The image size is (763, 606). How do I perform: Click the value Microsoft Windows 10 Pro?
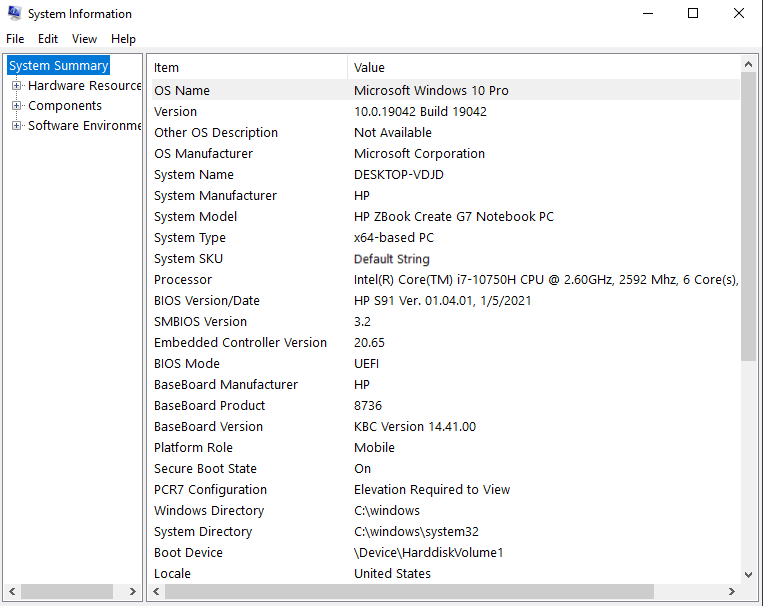[x=431, y=91]
